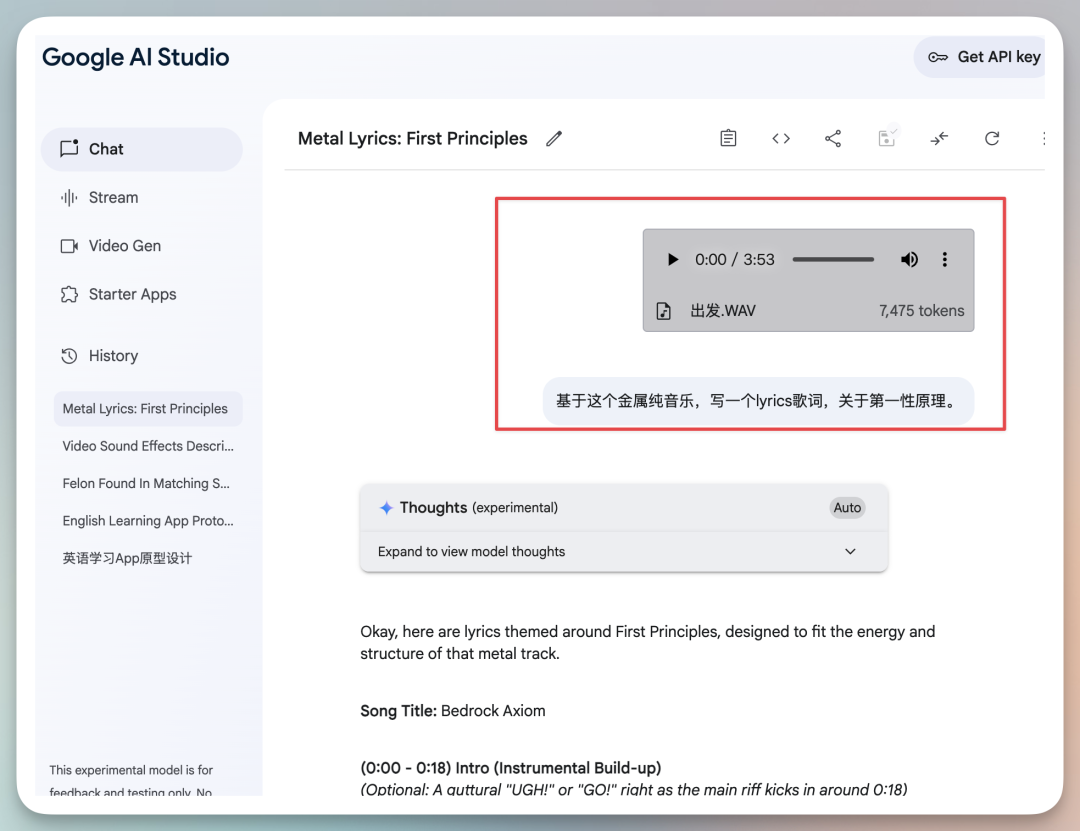The image size is (1080, 831).
Task: Click the Google AI Studio logo
Action: [x=136, y=57]
